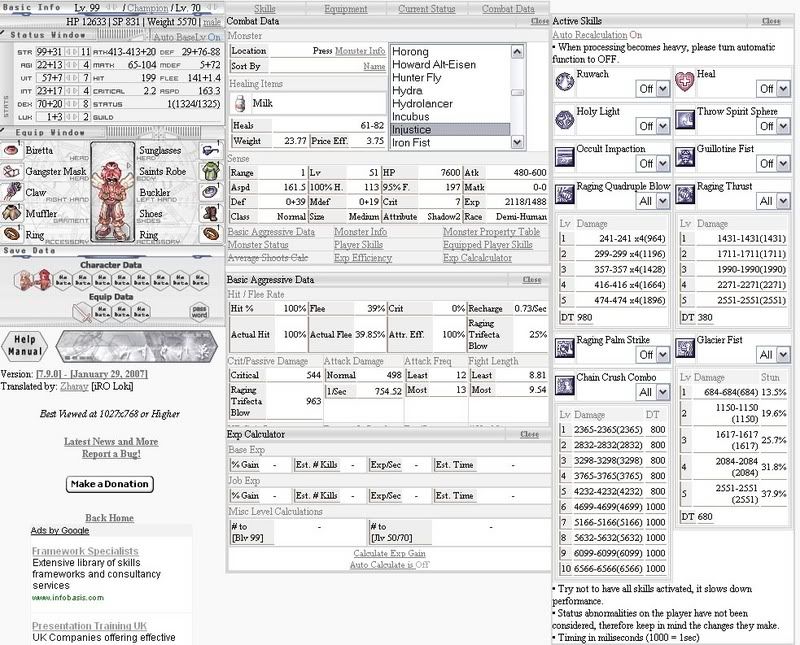Click the Chain Crush Combo skill icon
800x645 pixels.
tap(565, 386)
